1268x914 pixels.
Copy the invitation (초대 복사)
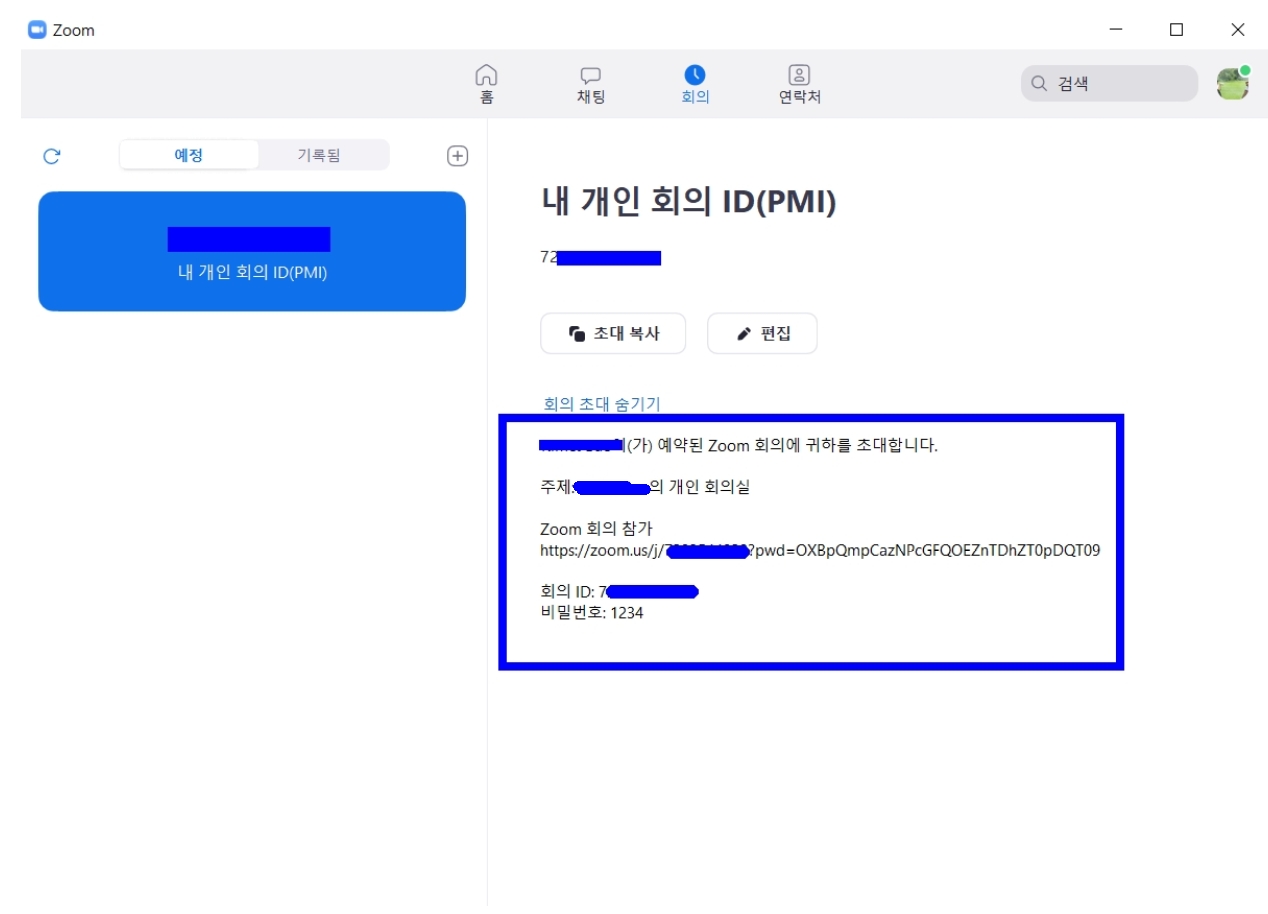[613, 334]
